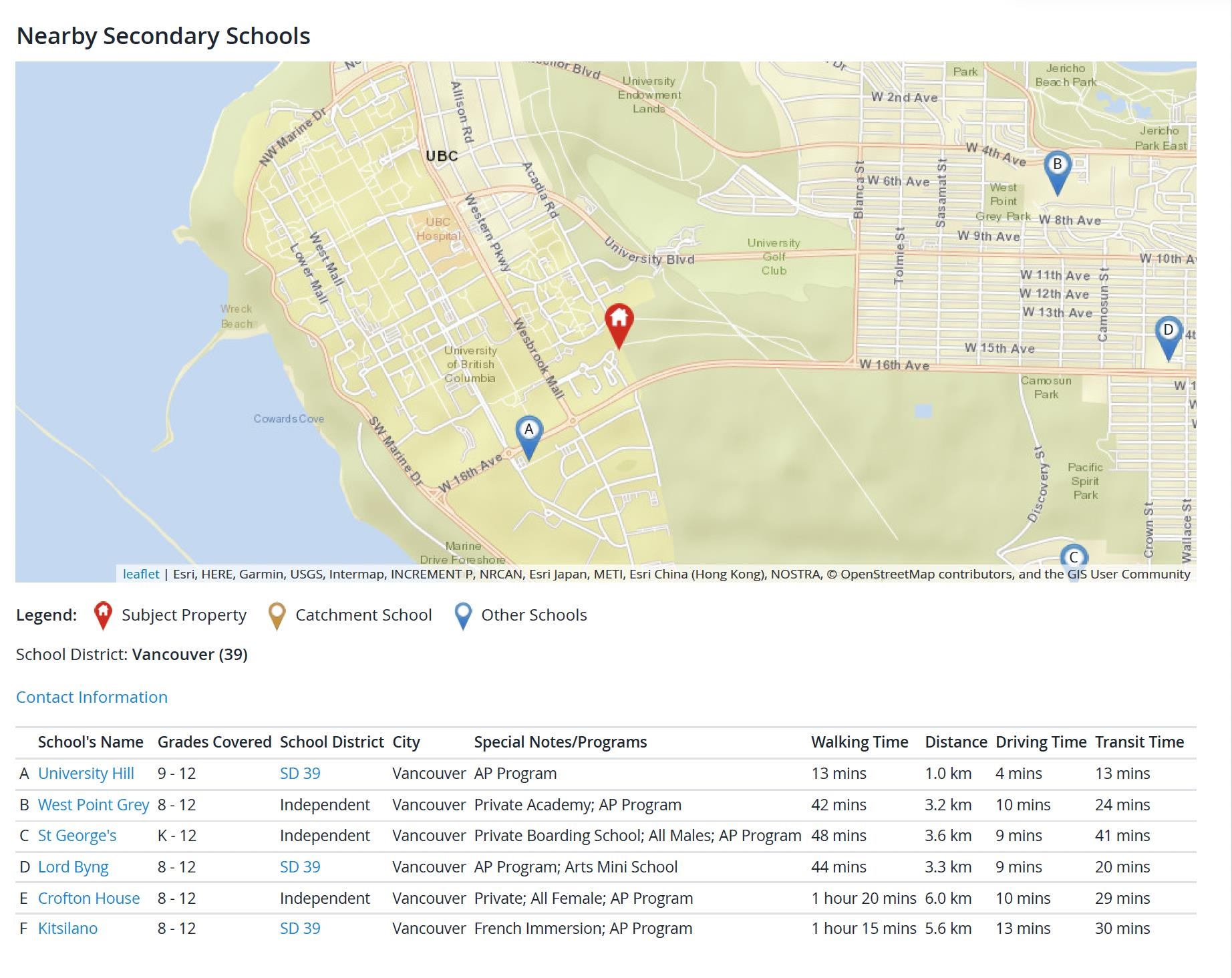Viewport: 1232px width, 978px height.
Task: Open the Contact Information link
Action: coord(92,697)
